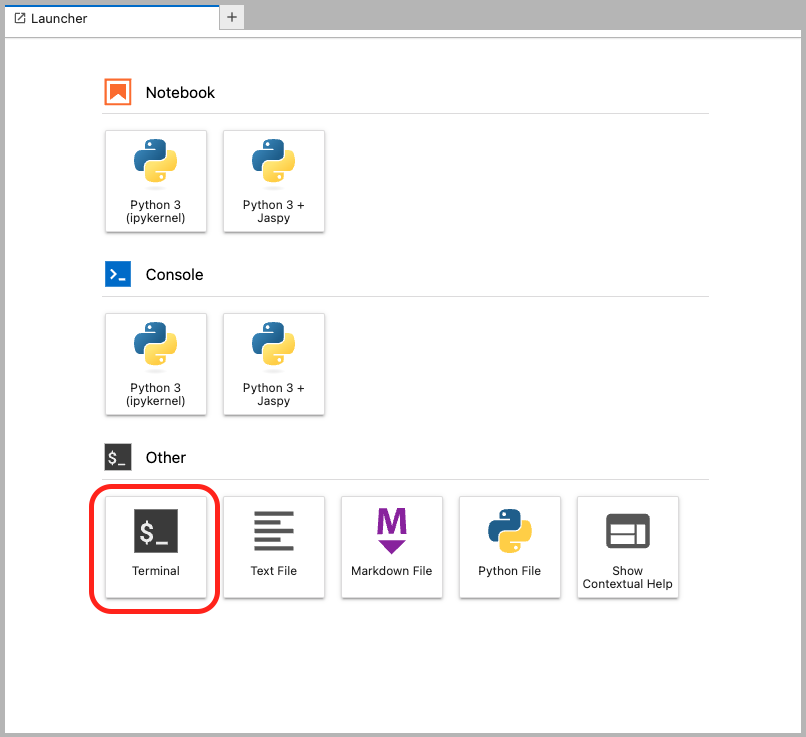
Task: Click the Launcher tab's small launch icon
Action: [20, 18]
